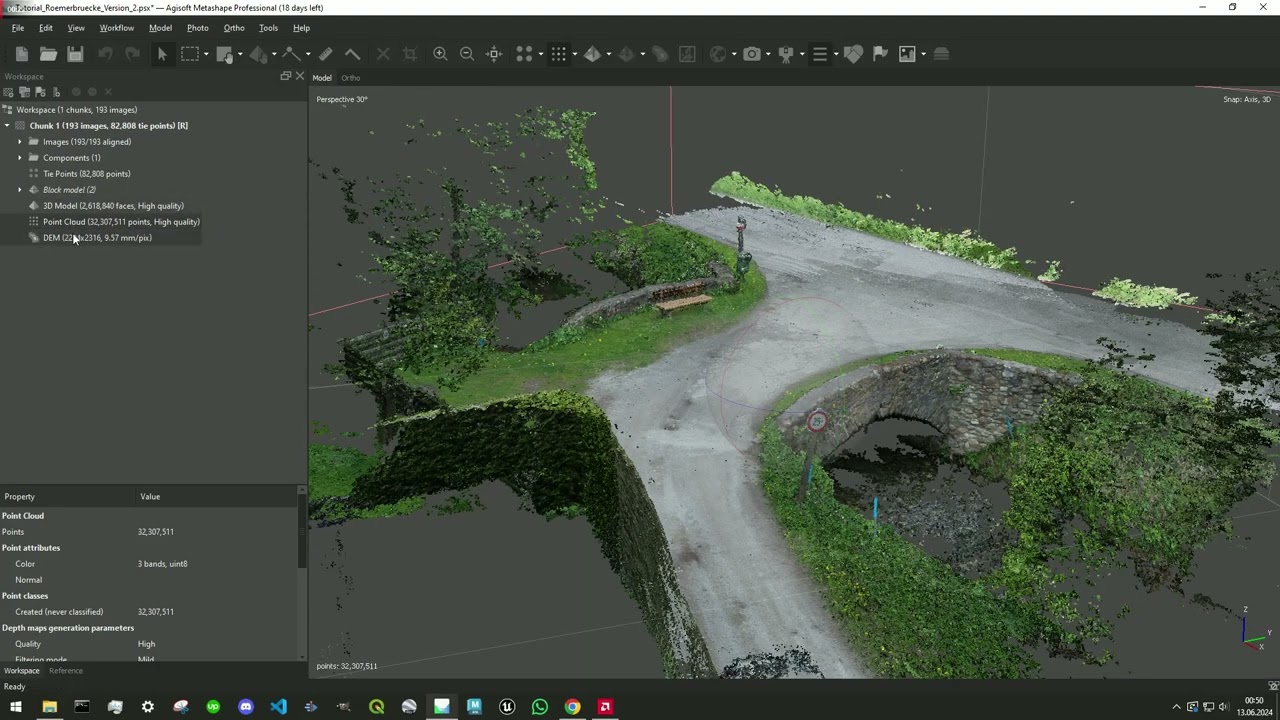Screen dimensions: 1280x720
Task: Open the Draw Polyline dropdown arrow
Action: click(x=307, y=54)
